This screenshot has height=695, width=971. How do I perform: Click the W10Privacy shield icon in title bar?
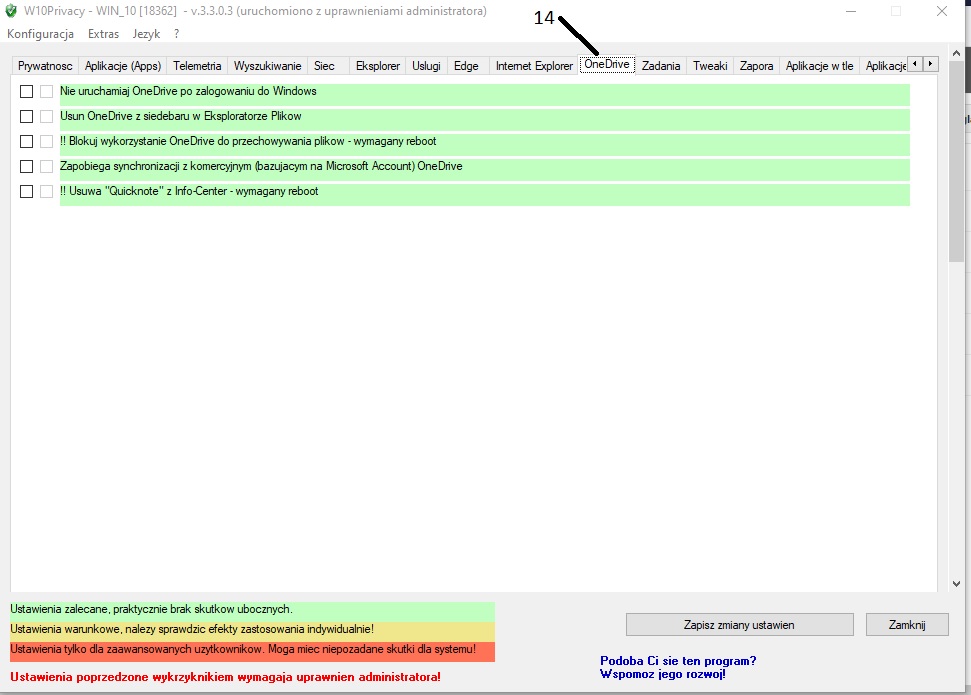[11, 11]
